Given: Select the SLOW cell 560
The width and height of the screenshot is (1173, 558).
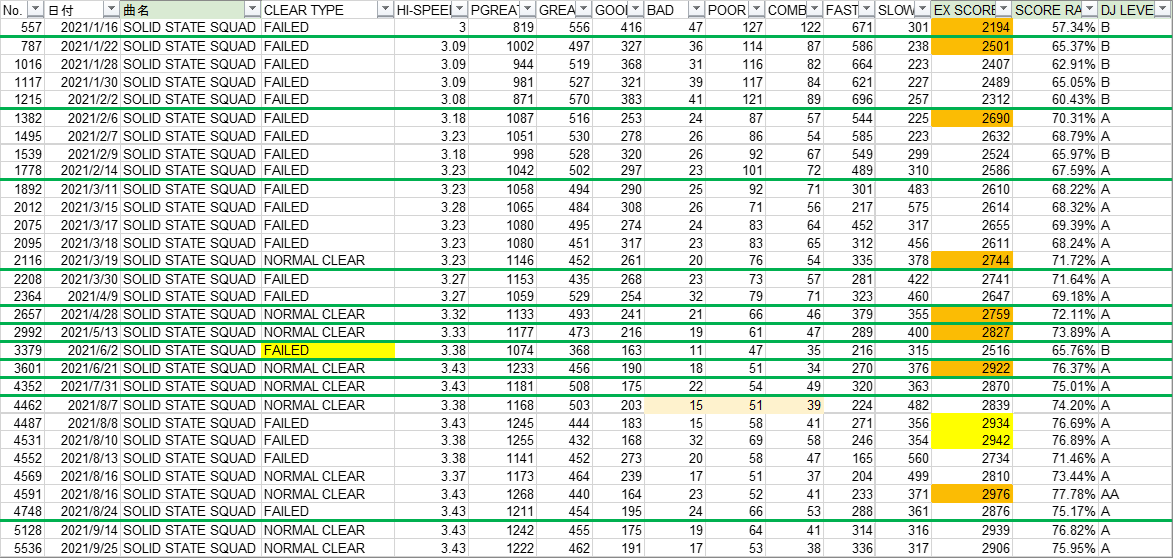Looking at the screenshot, I should (x=904, y=459).
